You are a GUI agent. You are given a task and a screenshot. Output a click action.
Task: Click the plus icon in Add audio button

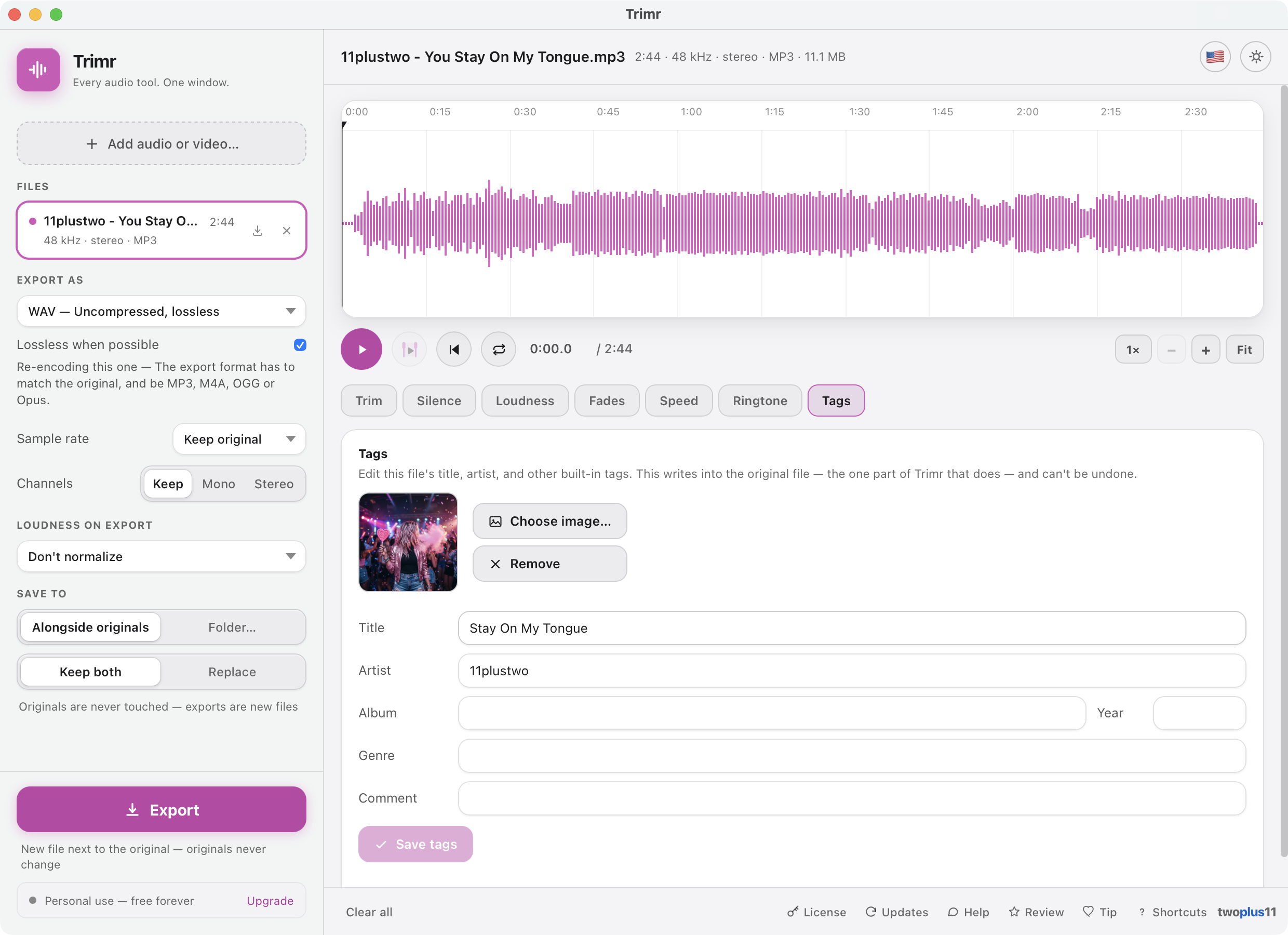pyautogui.click(x=91, y=144)
